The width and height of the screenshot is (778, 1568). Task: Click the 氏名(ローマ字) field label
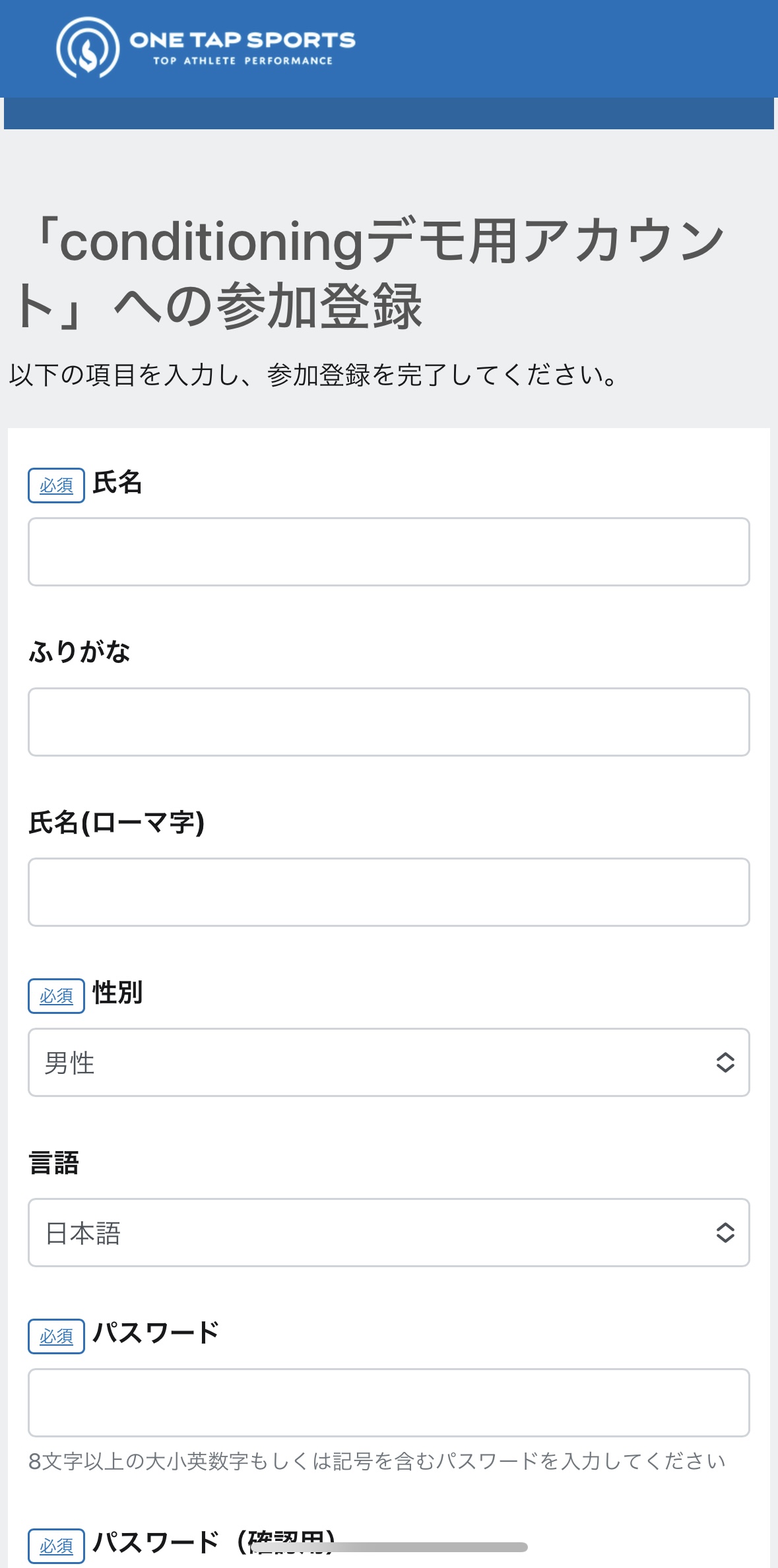[x=117, y=823]
